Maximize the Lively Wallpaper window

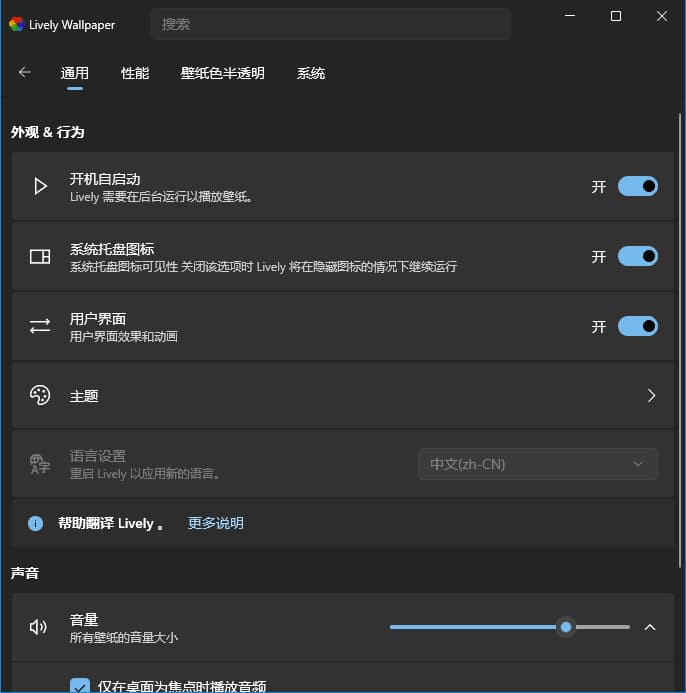pos(616,16)
